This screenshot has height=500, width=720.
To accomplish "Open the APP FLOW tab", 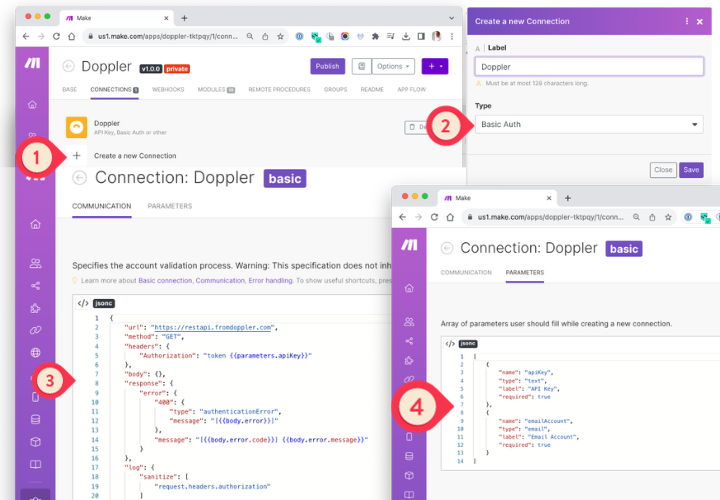I will pos(411,90).
